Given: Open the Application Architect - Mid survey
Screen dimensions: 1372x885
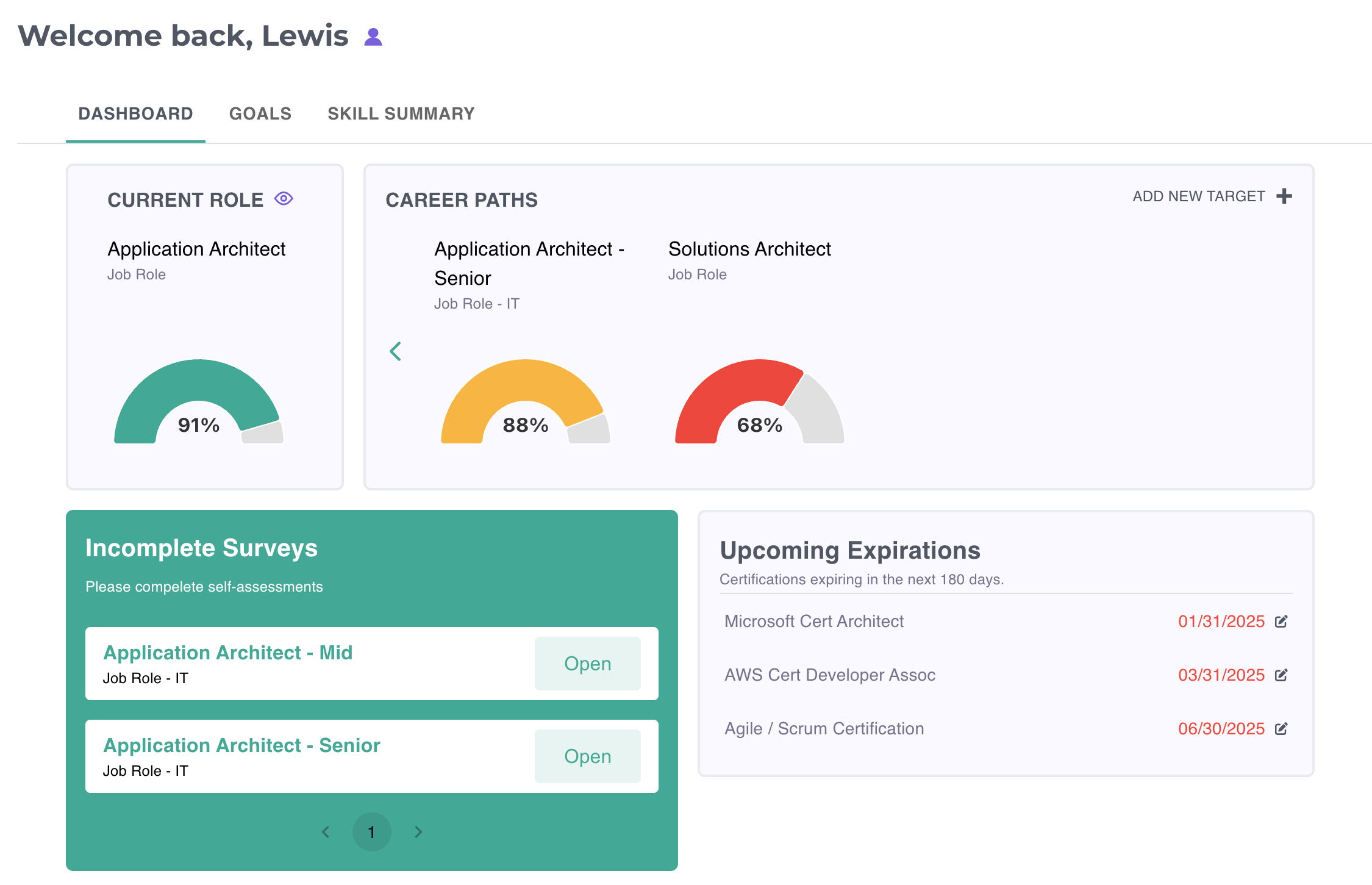Looking at the screenshot, I should click(x=587, y=664).
